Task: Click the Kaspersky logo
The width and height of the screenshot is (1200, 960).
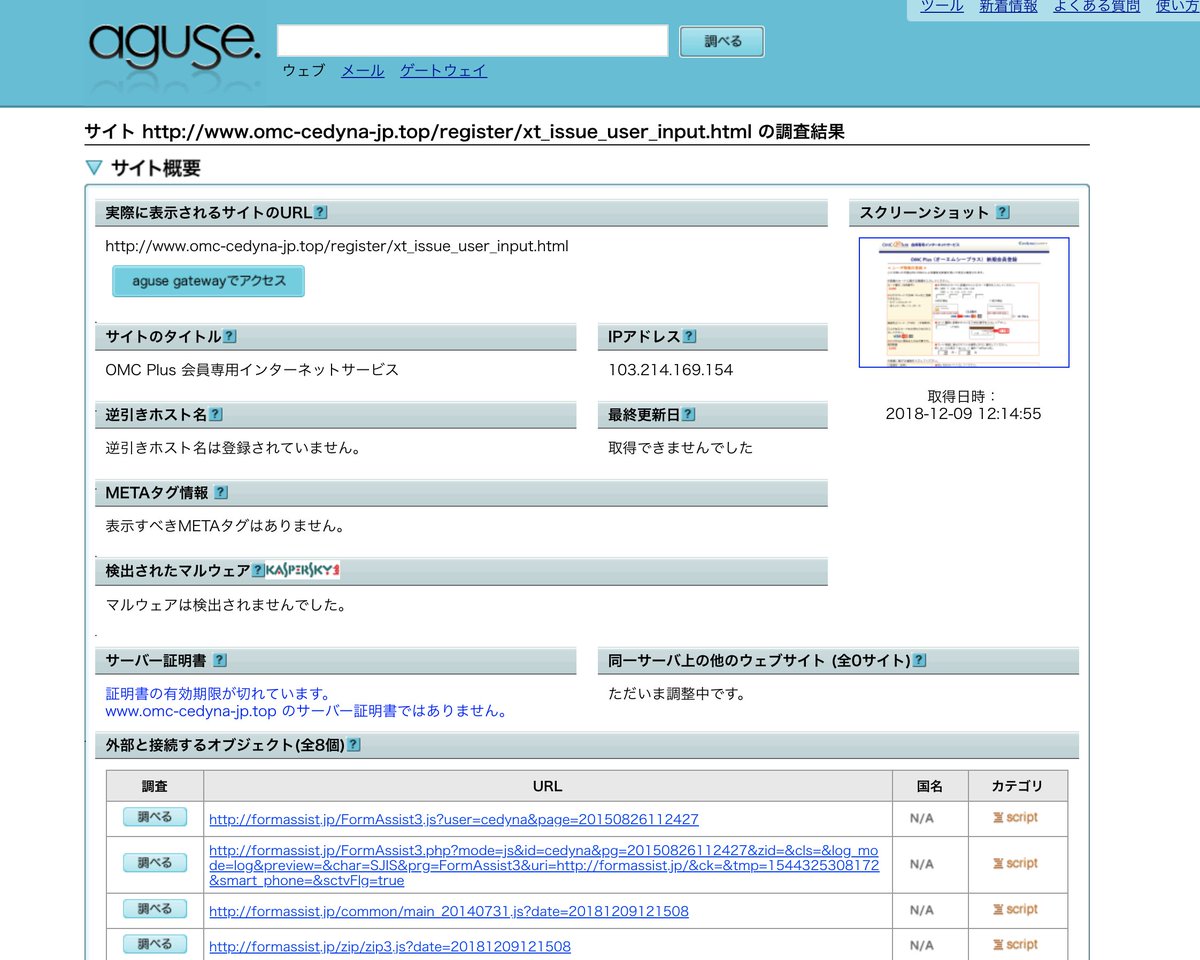Action: pos(303,570)
